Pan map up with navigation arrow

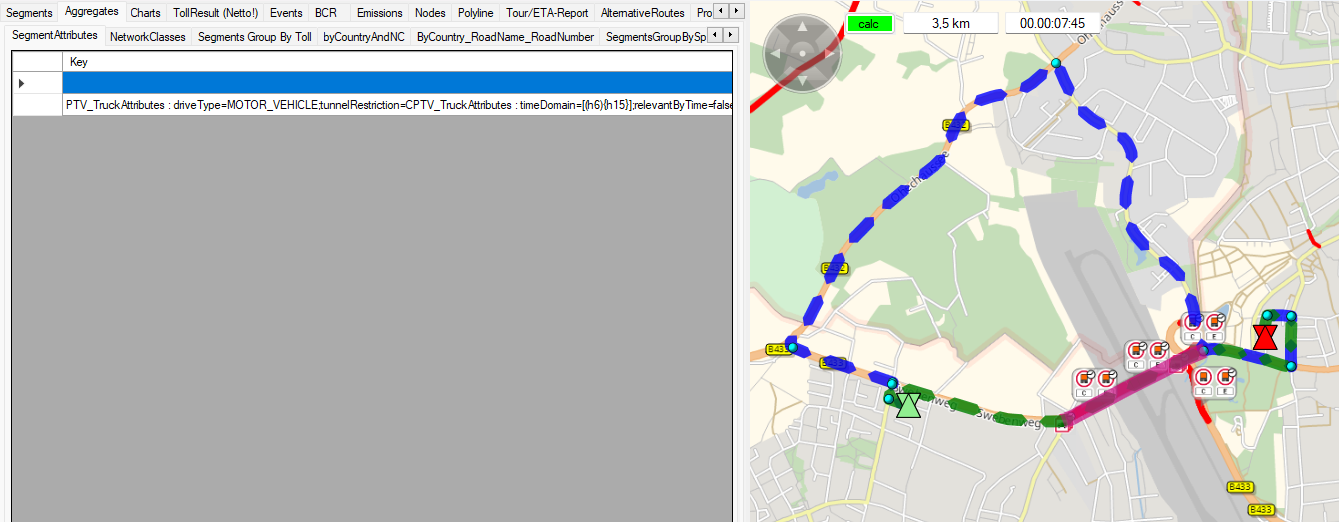pos(802,25)
